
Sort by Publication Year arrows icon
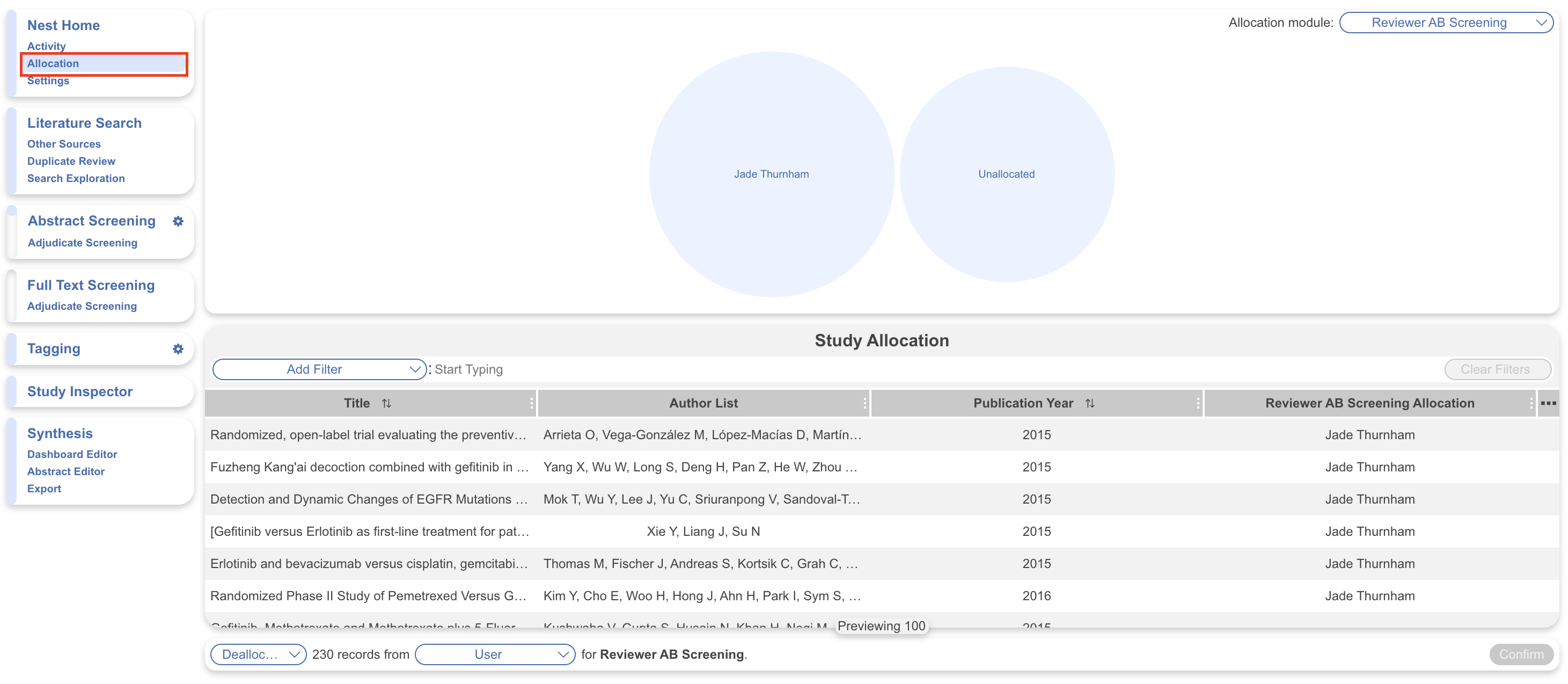pos(1089,403)
